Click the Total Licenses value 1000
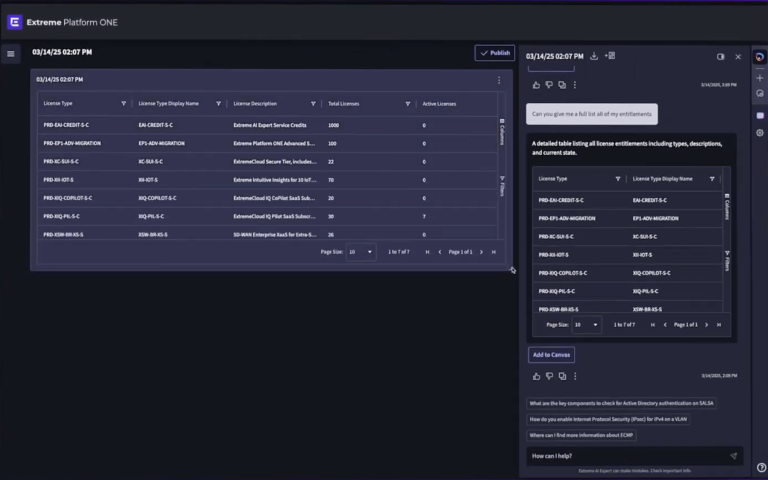The width and height of the screenshot is (768, 480). click(x=334, y=125)
